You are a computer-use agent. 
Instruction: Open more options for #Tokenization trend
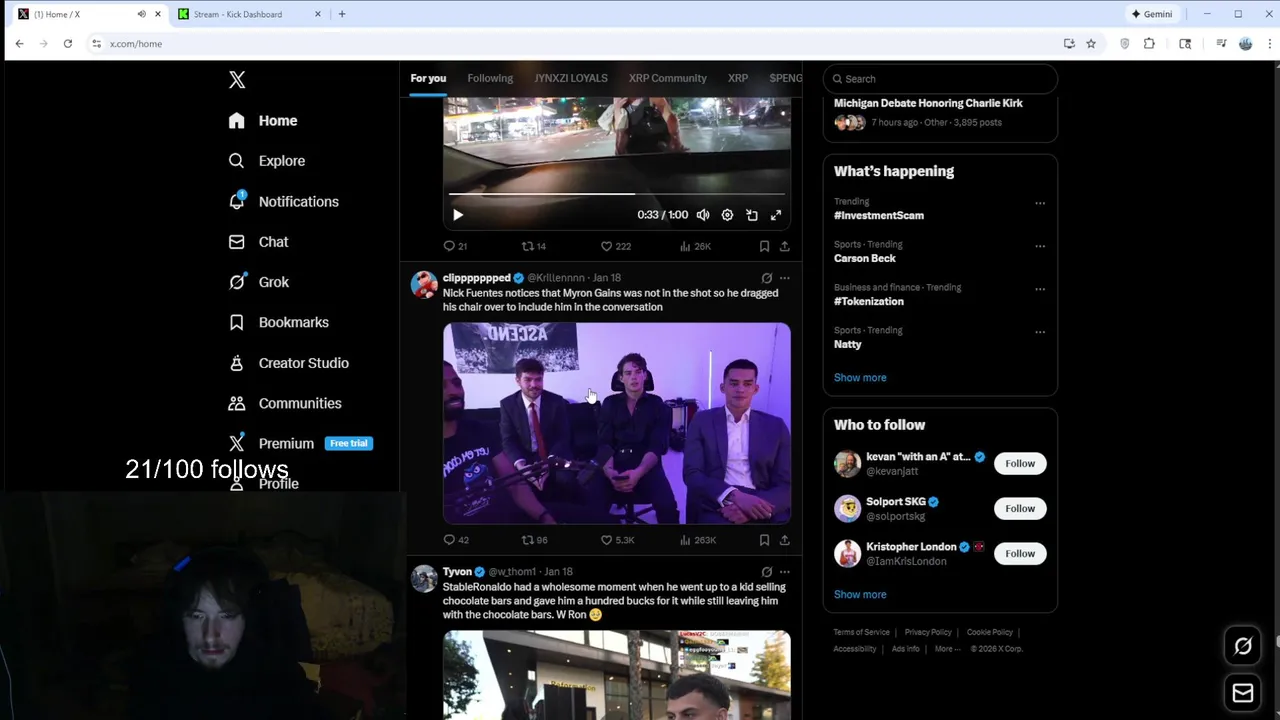pos(1040,289)
